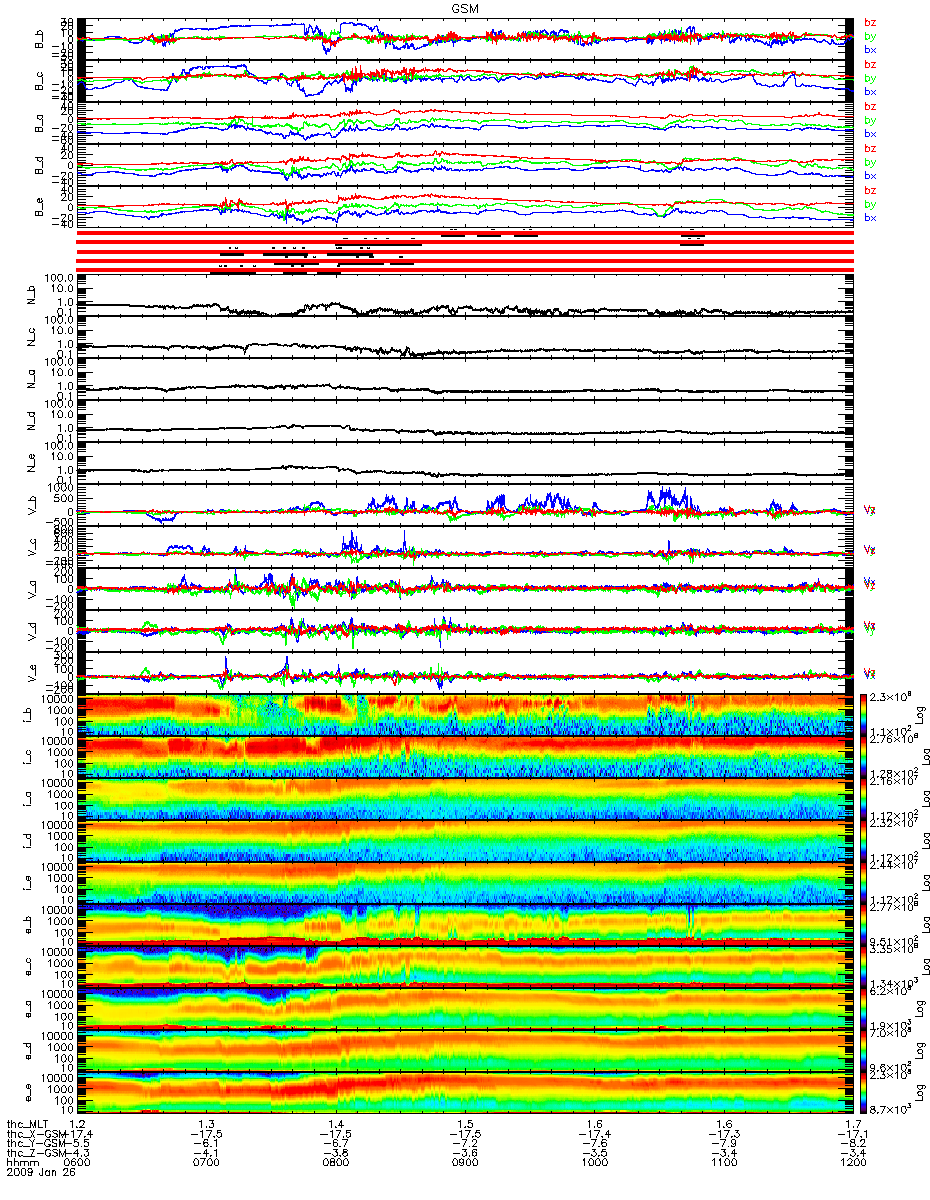
Task: Select the B_b panel axis label
Action: [38, 39]
